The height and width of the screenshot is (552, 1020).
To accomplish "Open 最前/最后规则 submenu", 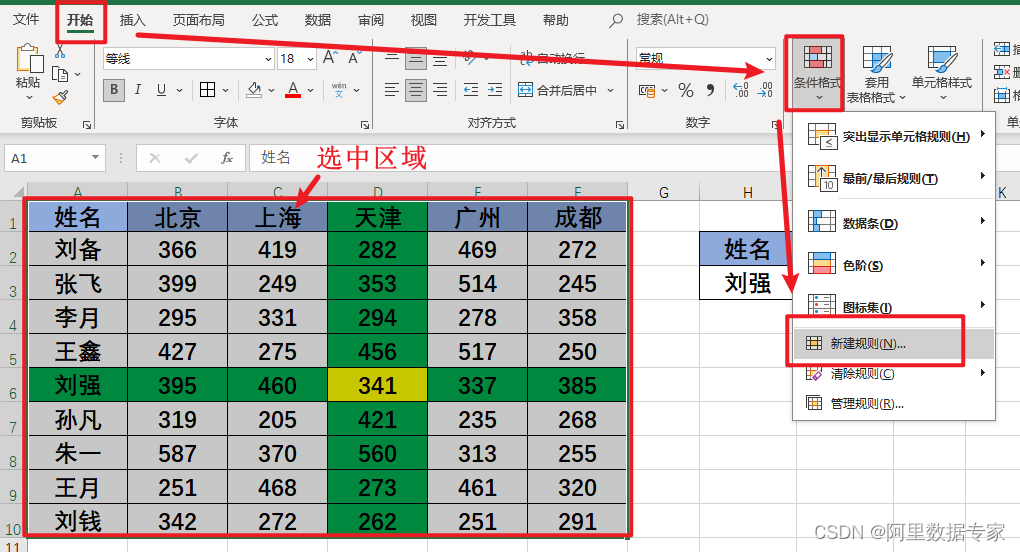I will tap(894, 178).
